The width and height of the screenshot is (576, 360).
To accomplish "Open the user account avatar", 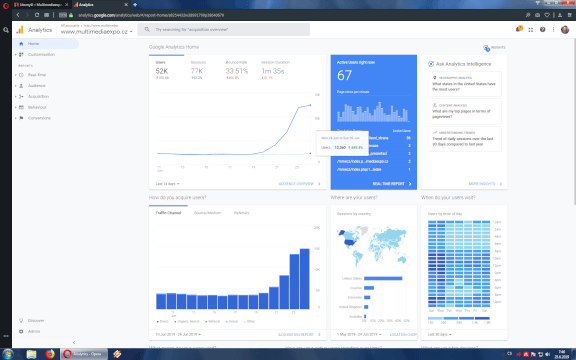I will (565, 29).
